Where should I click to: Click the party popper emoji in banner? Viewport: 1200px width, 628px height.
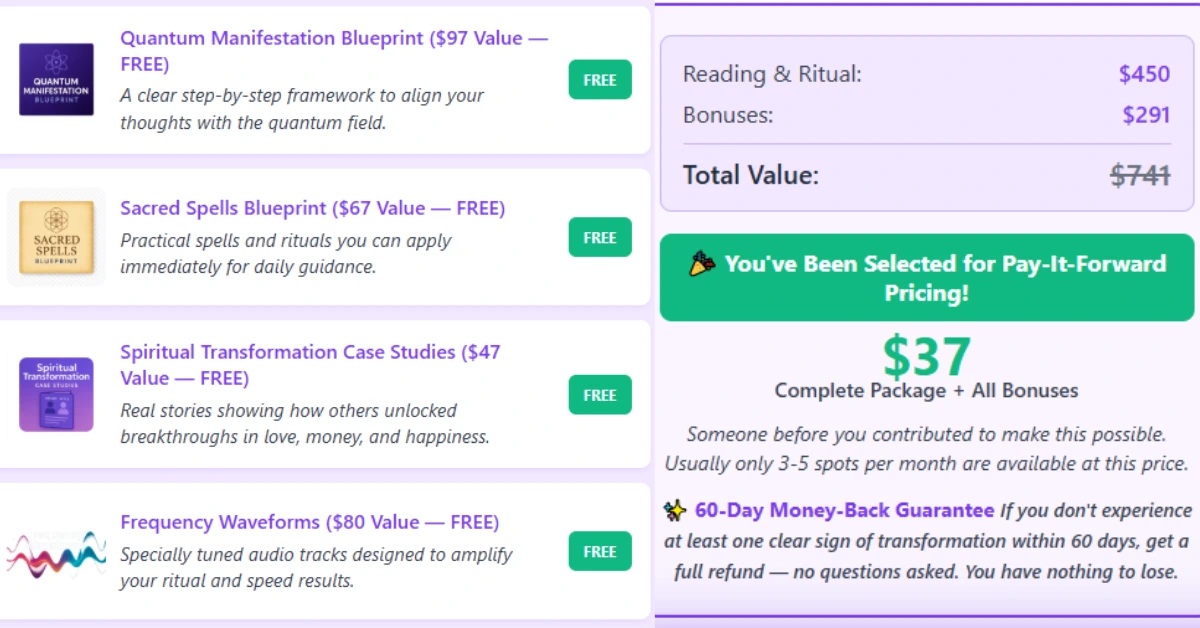(701, 265)
